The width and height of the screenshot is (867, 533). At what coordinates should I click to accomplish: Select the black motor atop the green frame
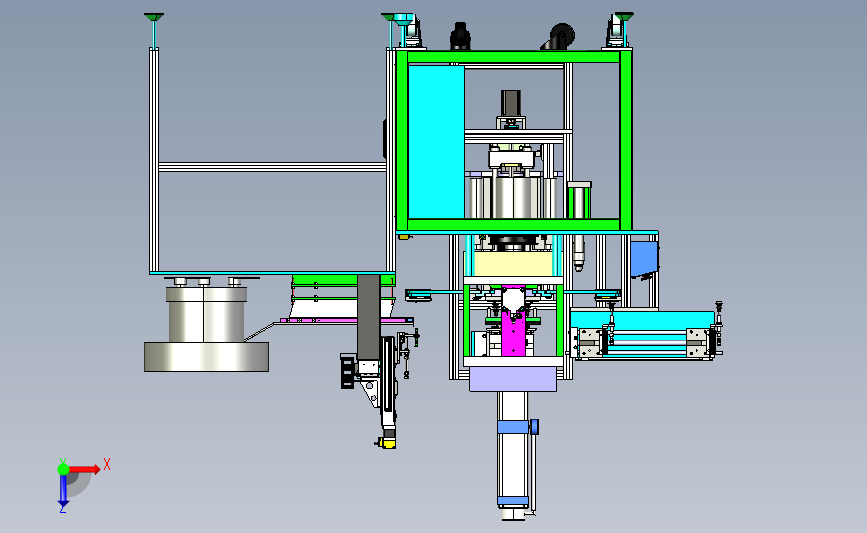click(460, 35)
